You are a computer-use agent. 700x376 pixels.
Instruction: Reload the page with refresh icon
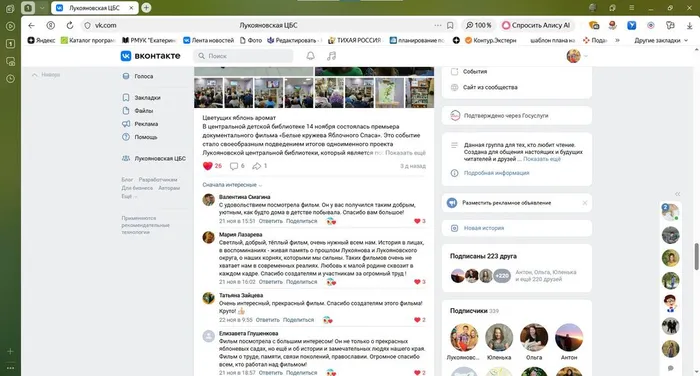coord(70,25)
